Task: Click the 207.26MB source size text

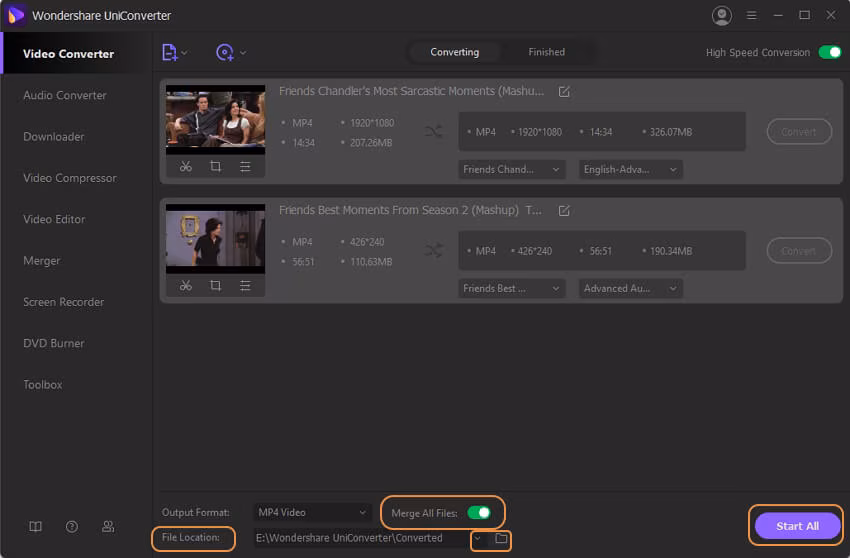Action: (371, 143)
